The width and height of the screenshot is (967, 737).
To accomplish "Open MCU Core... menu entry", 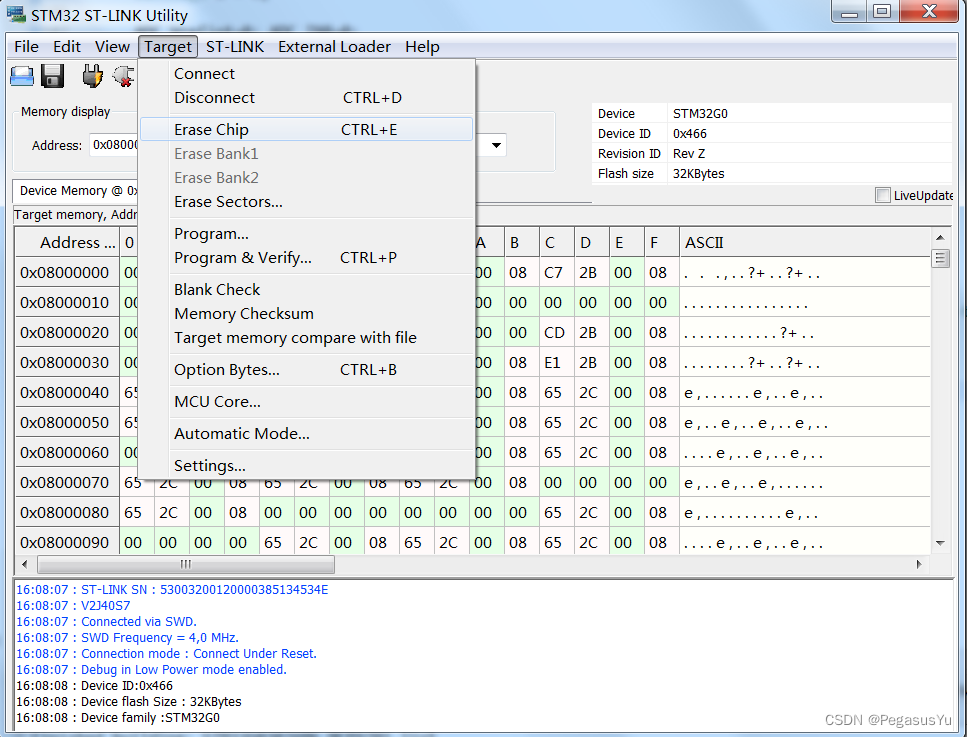I will (x=307, y=402).
